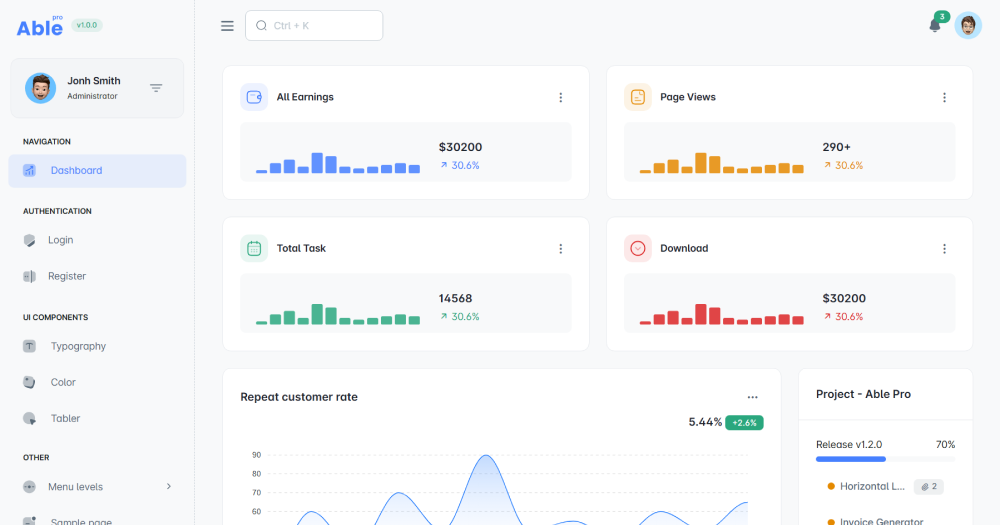
Task: Click the Menu levels icon
Action: (29, 487)
